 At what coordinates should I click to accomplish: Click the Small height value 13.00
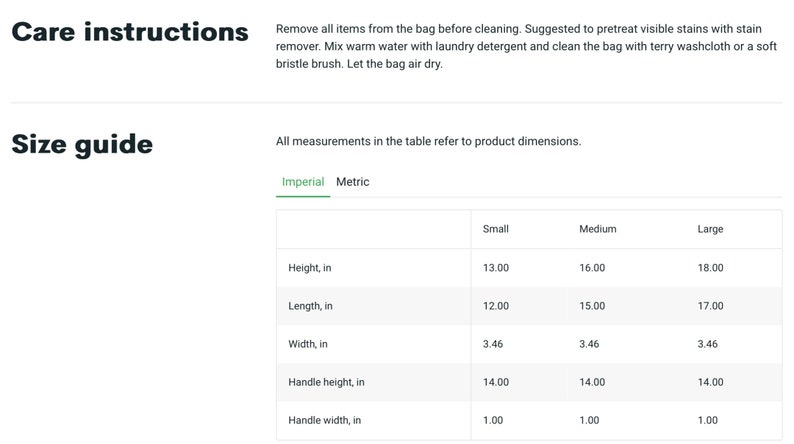[x=496, y=268]
